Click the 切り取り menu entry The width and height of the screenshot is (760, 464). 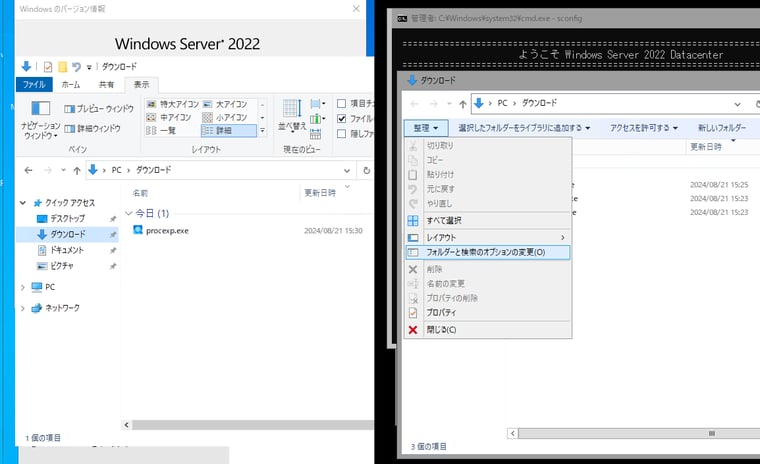click(x=488, y=145)
